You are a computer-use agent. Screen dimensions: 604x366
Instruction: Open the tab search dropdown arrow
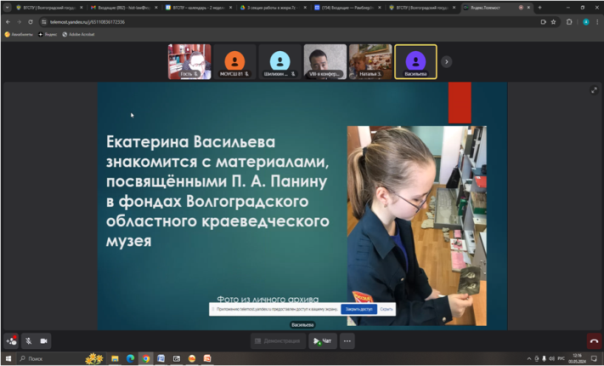click(x=7, y=7)
